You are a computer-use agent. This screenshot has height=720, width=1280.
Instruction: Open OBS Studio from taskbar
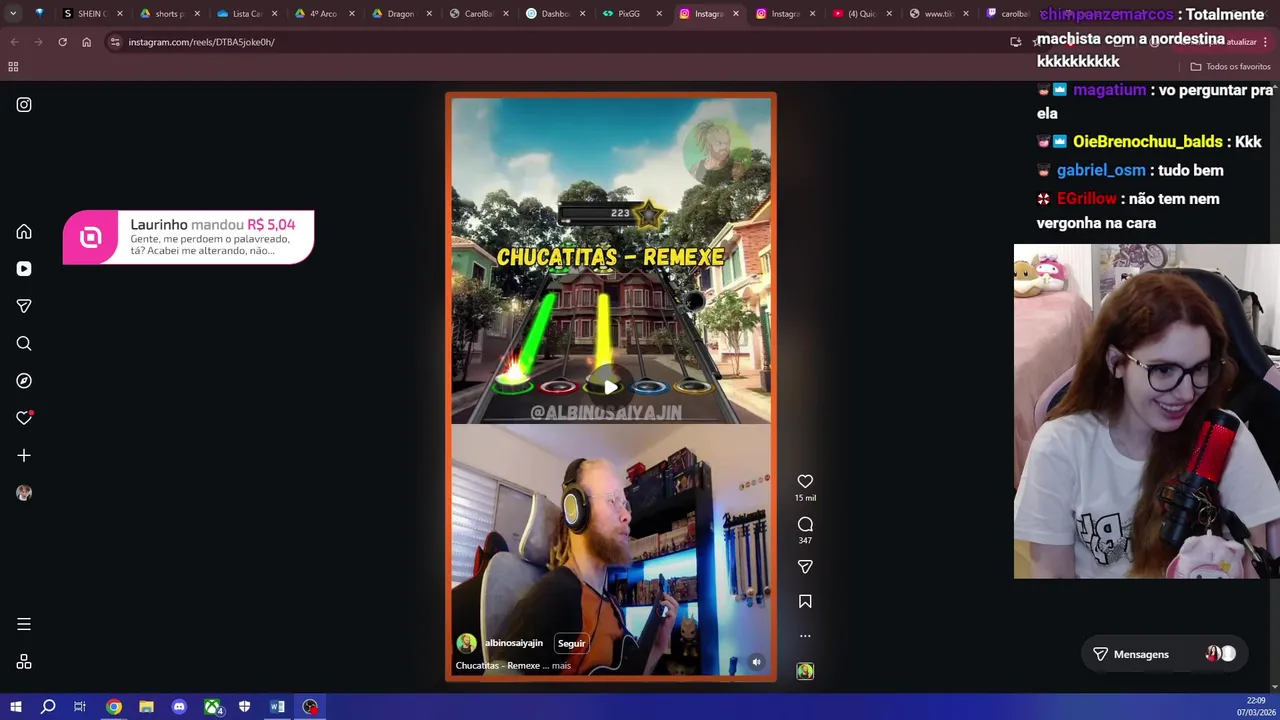(x=310, y=707)
